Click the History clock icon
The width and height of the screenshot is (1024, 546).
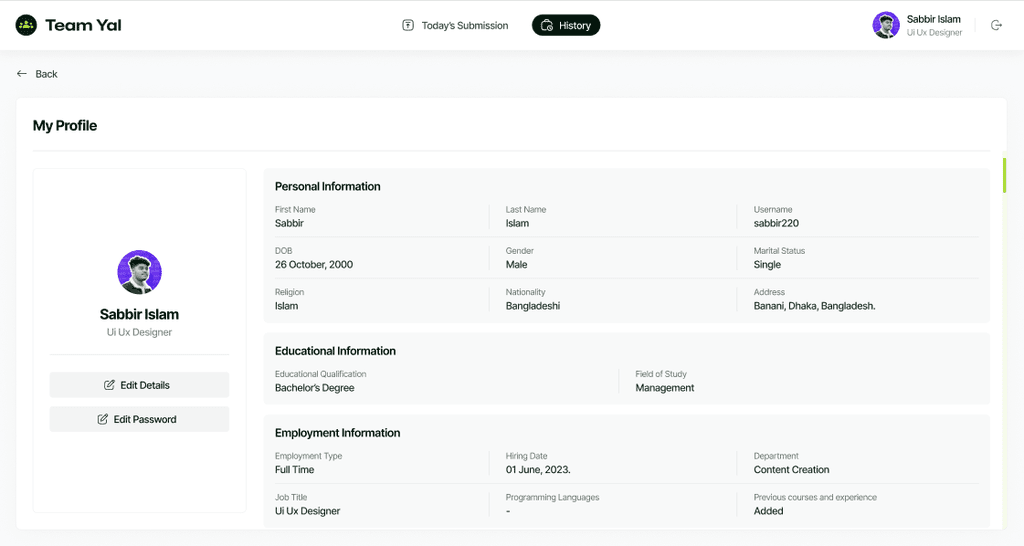pos(547,26)
